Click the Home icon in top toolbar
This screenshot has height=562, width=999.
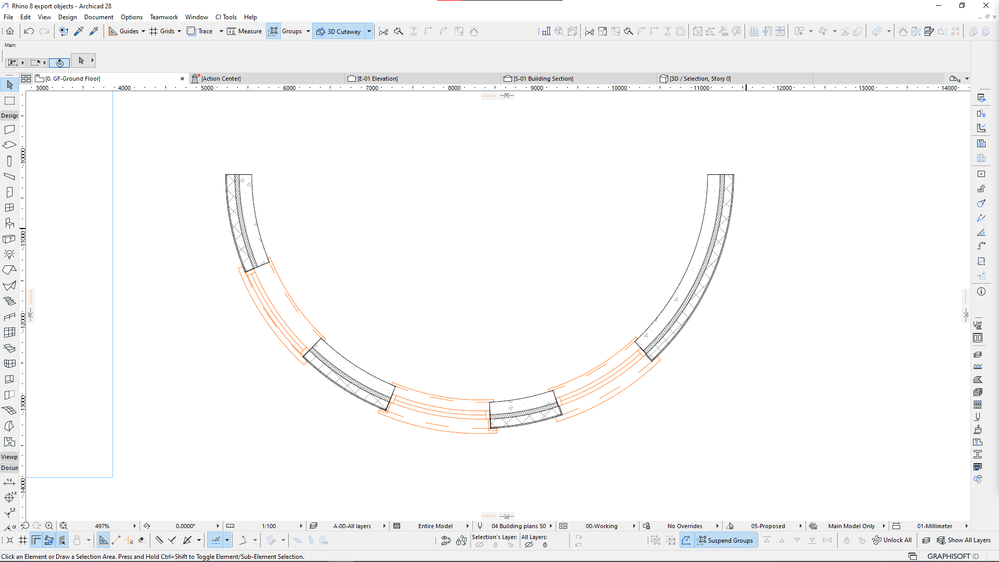[10, 31]
